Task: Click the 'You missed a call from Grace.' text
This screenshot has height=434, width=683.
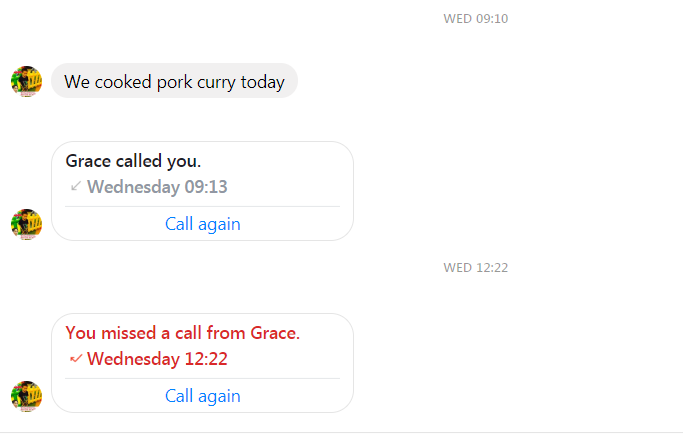Action: pos(183,333)
